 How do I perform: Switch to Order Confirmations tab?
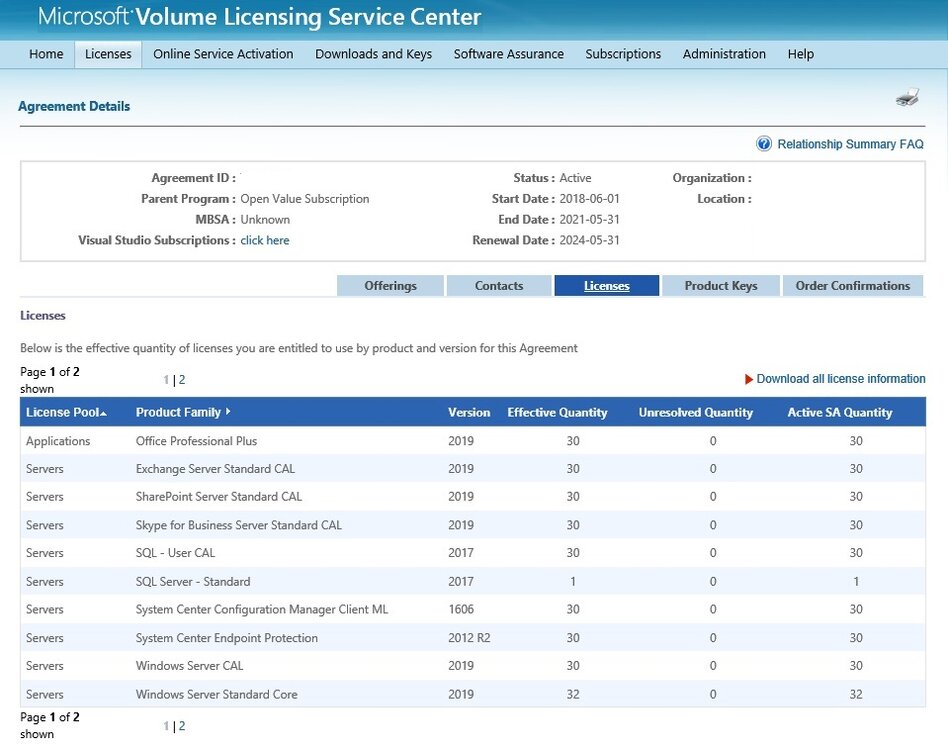852,286
